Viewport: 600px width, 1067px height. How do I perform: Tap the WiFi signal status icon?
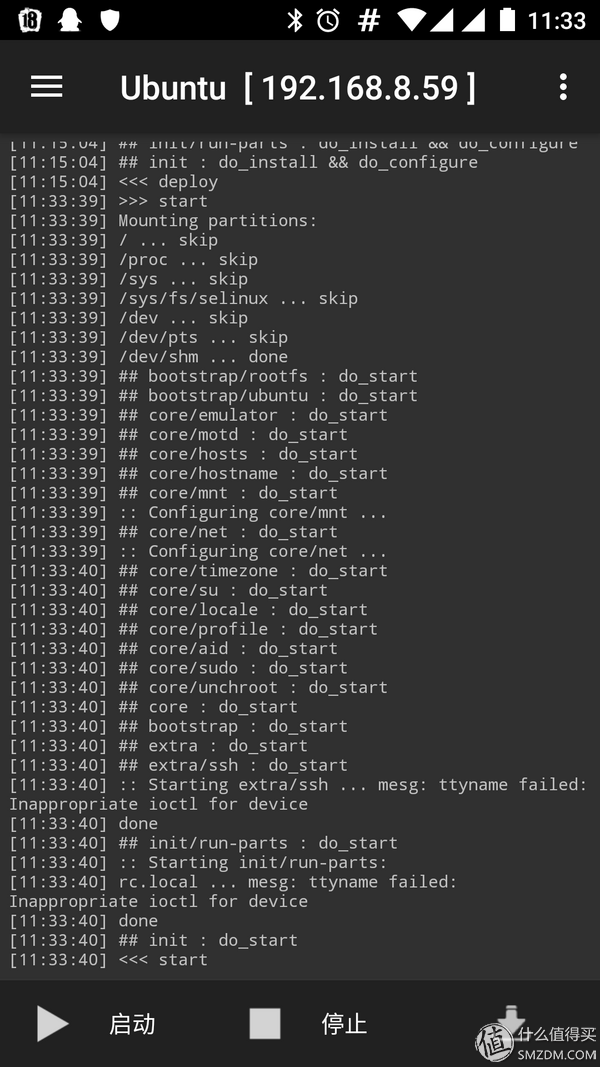pos(412,20)
